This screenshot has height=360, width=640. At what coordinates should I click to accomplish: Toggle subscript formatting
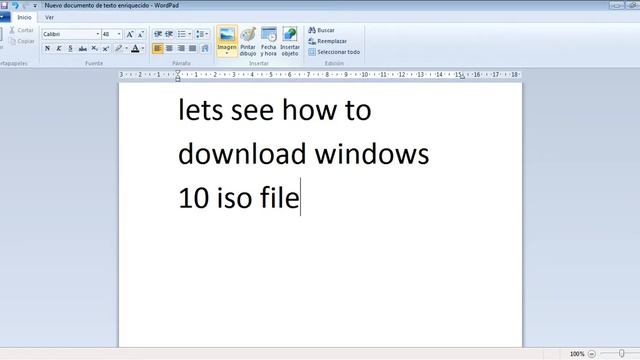94,49
